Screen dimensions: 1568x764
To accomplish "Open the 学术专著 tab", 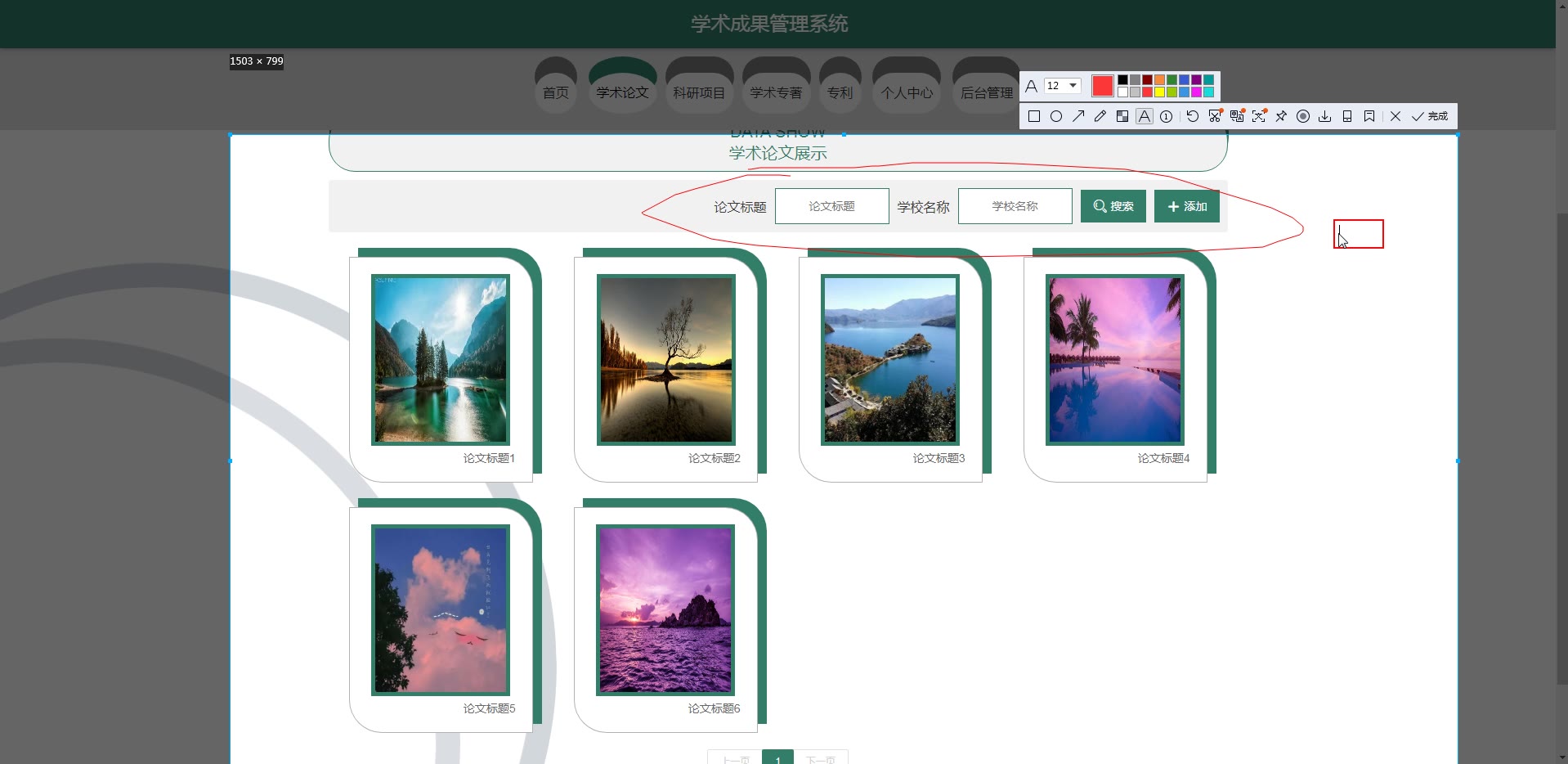I will [776, 92].
